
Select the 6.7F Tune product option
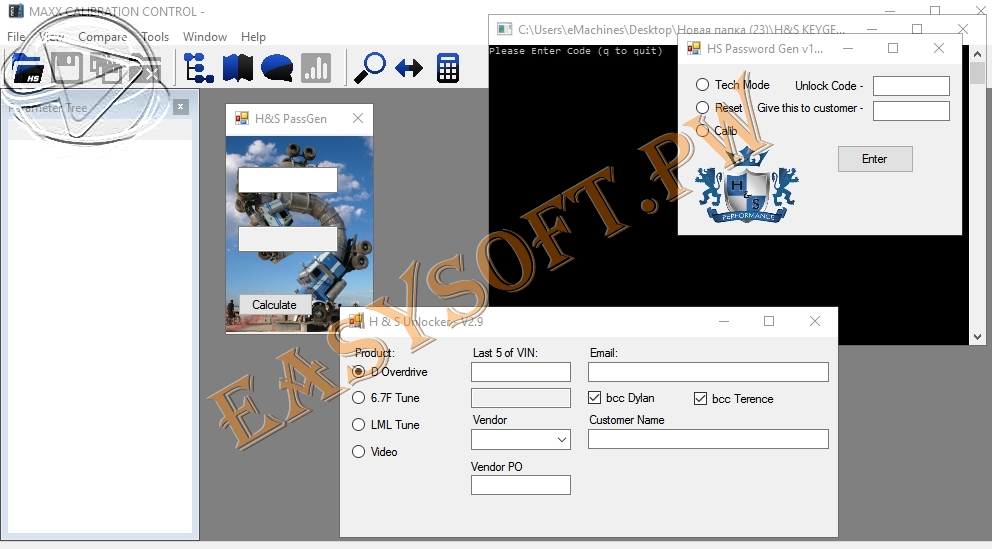click(x=358, y=397)
